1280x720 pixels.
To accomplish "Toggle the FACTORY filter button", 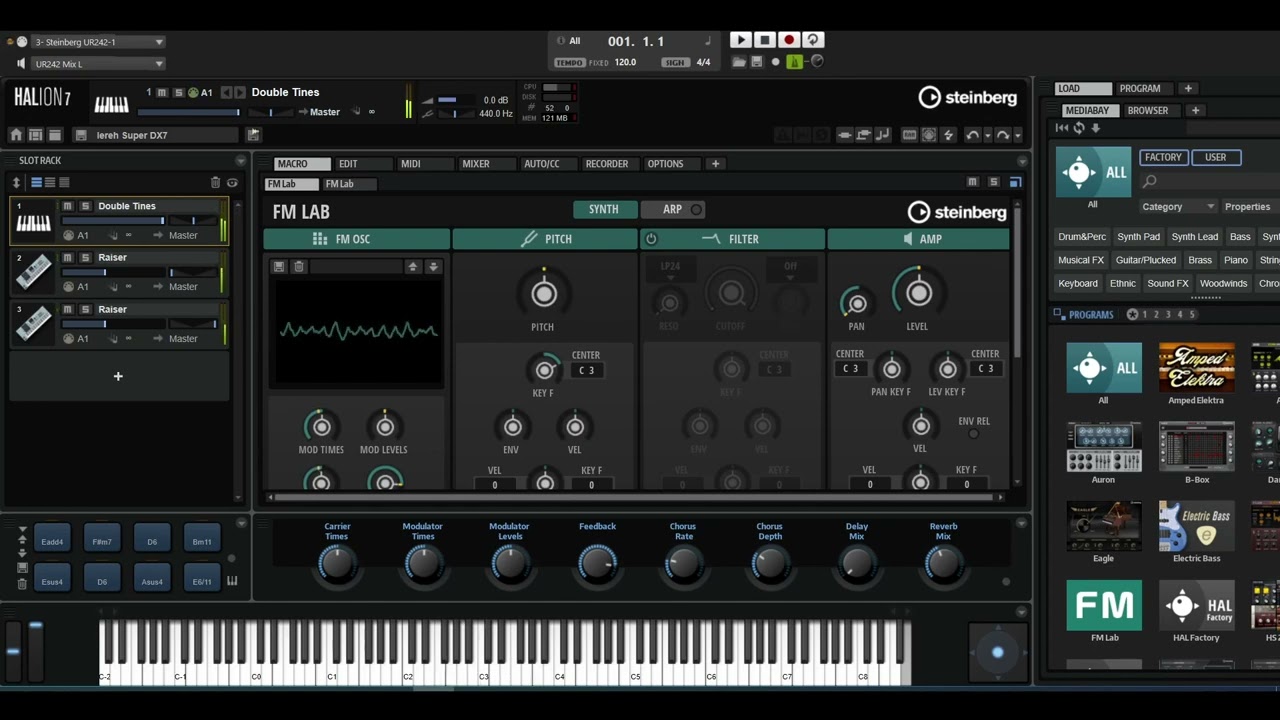I will pyautogui.click(x=1163, y=157).
